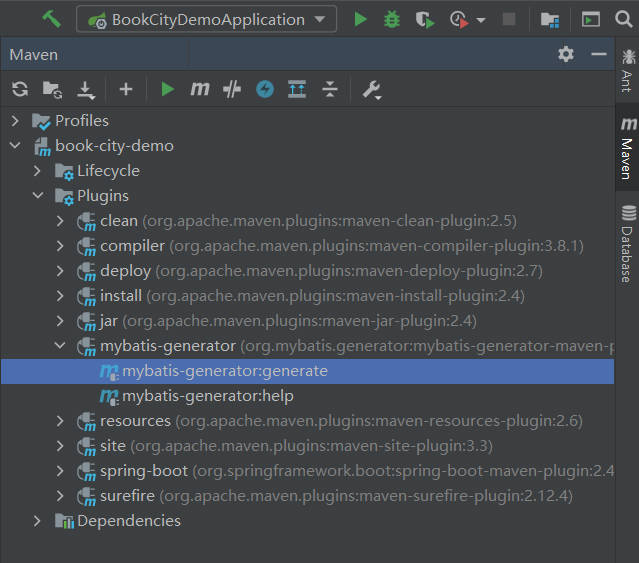Run the selected Maven build
639x563 pixels.
pos(167,90)
